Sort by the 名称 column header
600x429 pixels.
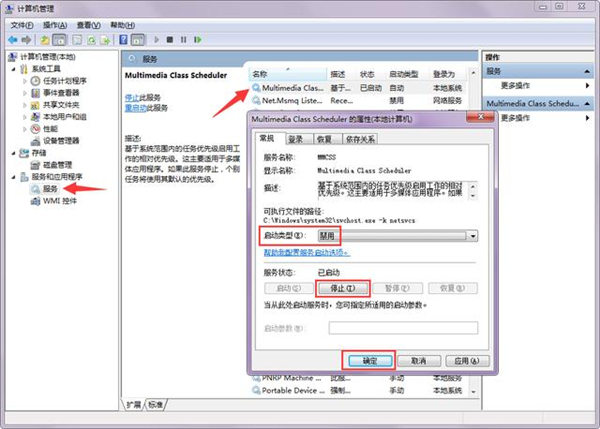[x=288, y=74]
